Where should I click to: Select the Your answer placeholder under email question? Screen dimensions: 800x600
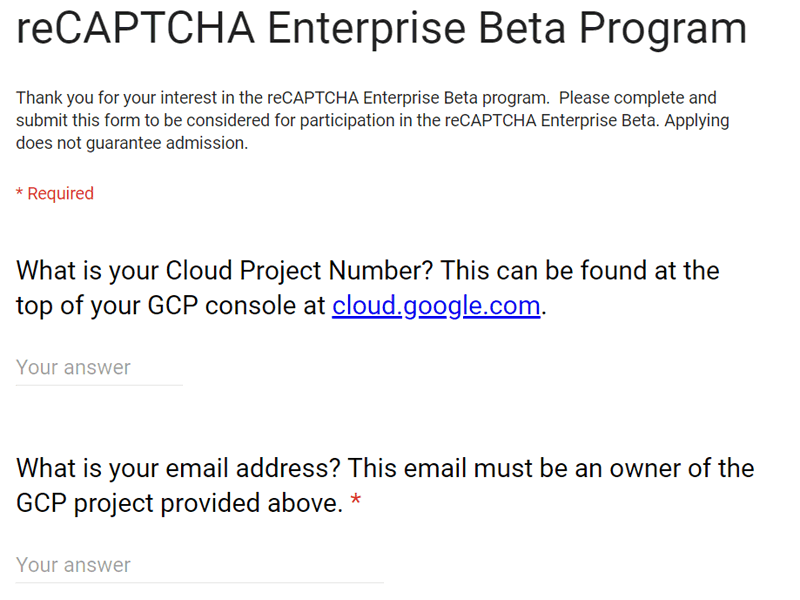tap(73, 565)
